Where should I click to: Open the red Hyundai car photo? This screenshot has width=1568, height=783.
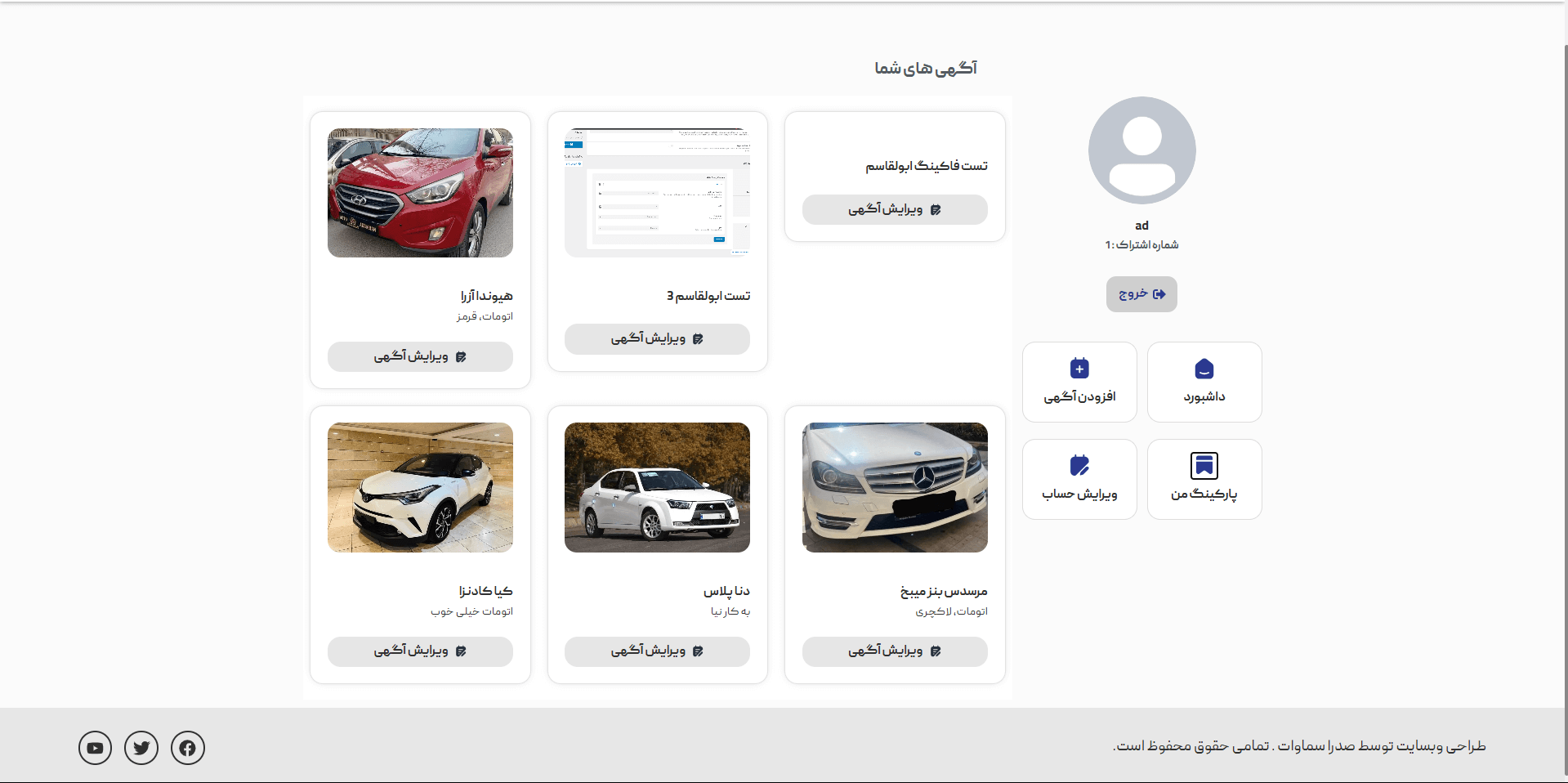click(x=420, y=193)
